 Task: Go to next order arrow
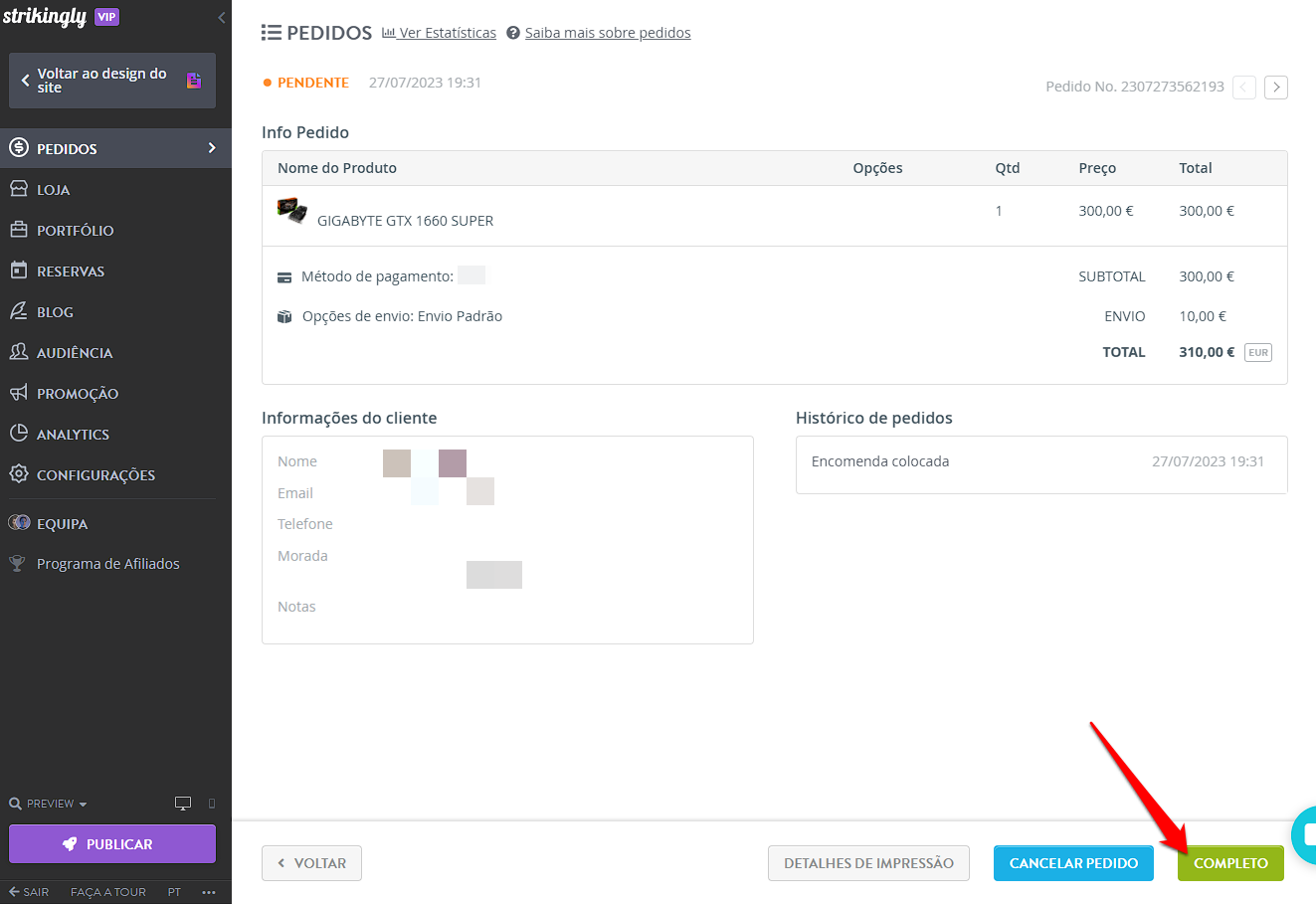tap(1276, 87)
